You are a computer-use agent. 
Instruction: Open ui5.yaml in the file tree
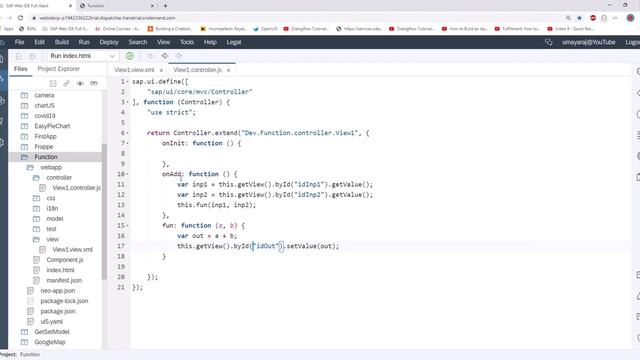51,322
